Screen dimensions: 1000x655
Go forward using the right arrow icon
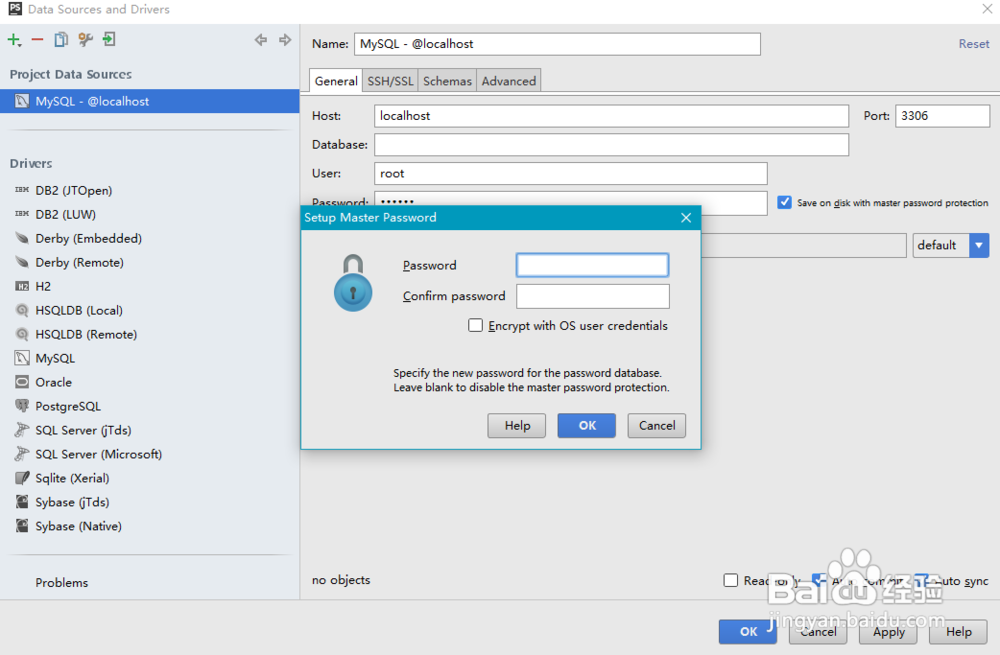[x=284, y=40]
